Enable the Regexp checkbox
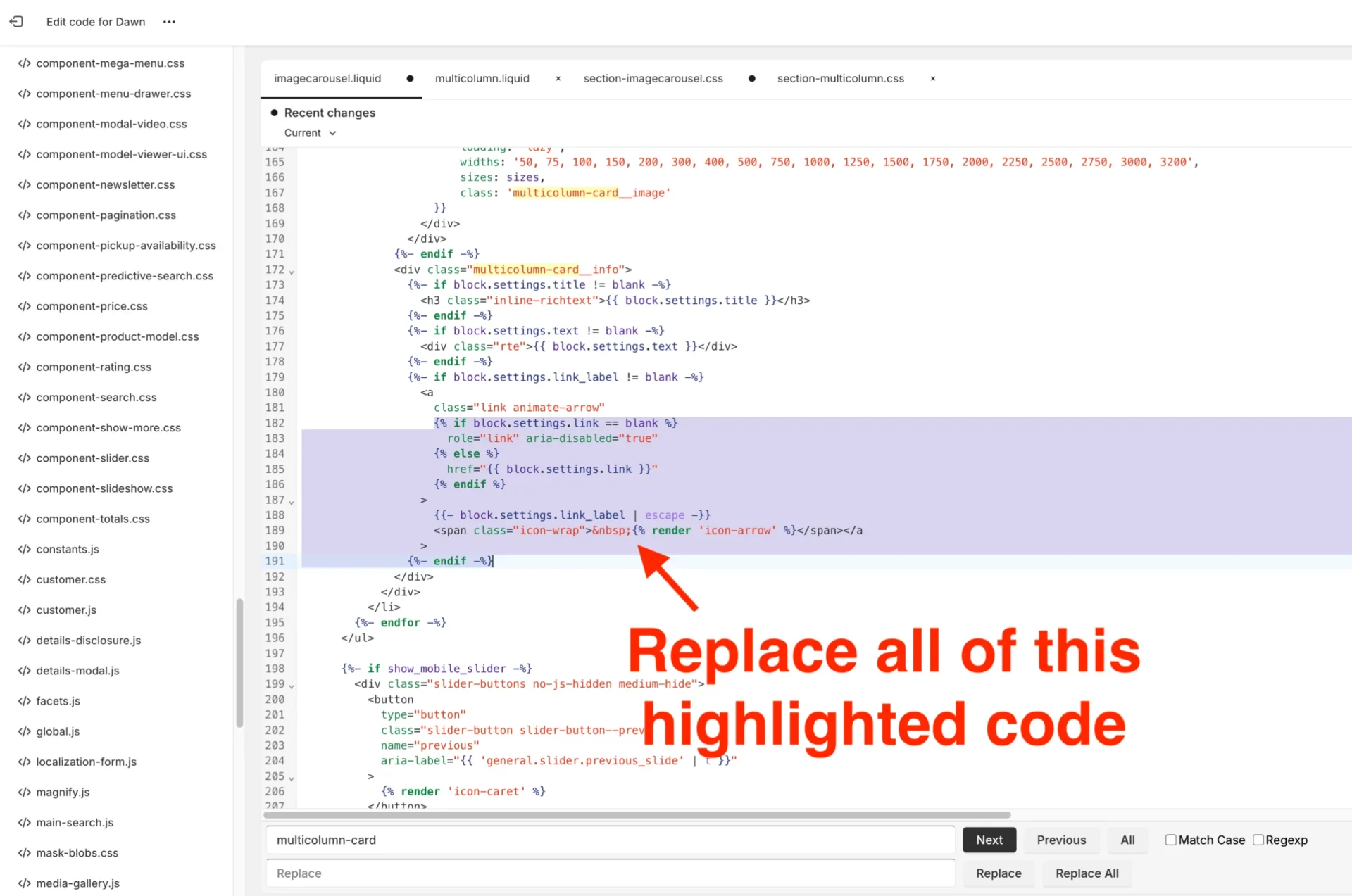The height and width of the screenshot is (896, 1352). point(1258,840)
